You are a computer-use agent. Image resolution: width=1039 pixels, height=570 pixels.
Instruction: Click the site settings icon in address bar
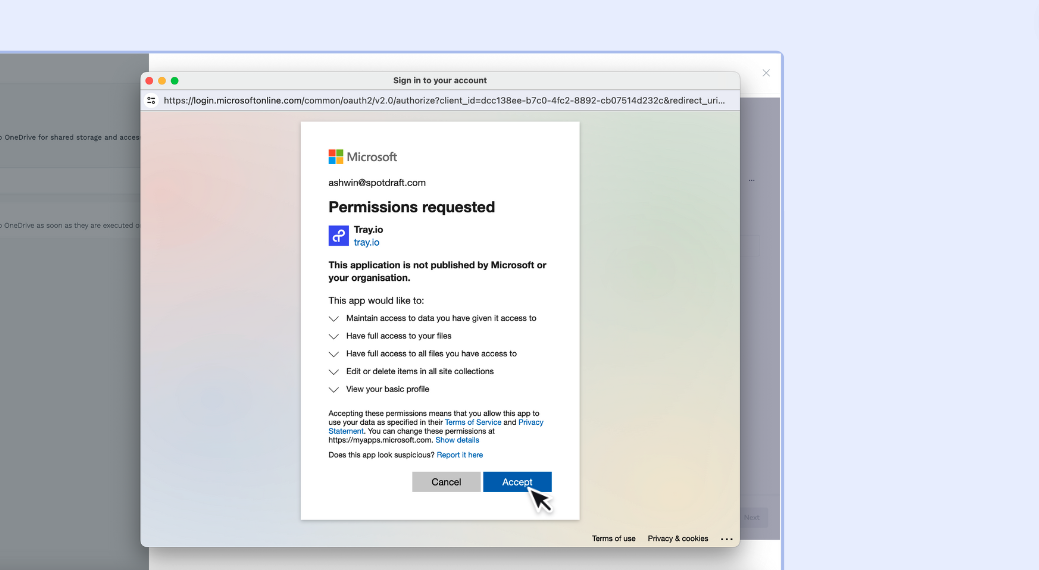[x=151, y=101]
